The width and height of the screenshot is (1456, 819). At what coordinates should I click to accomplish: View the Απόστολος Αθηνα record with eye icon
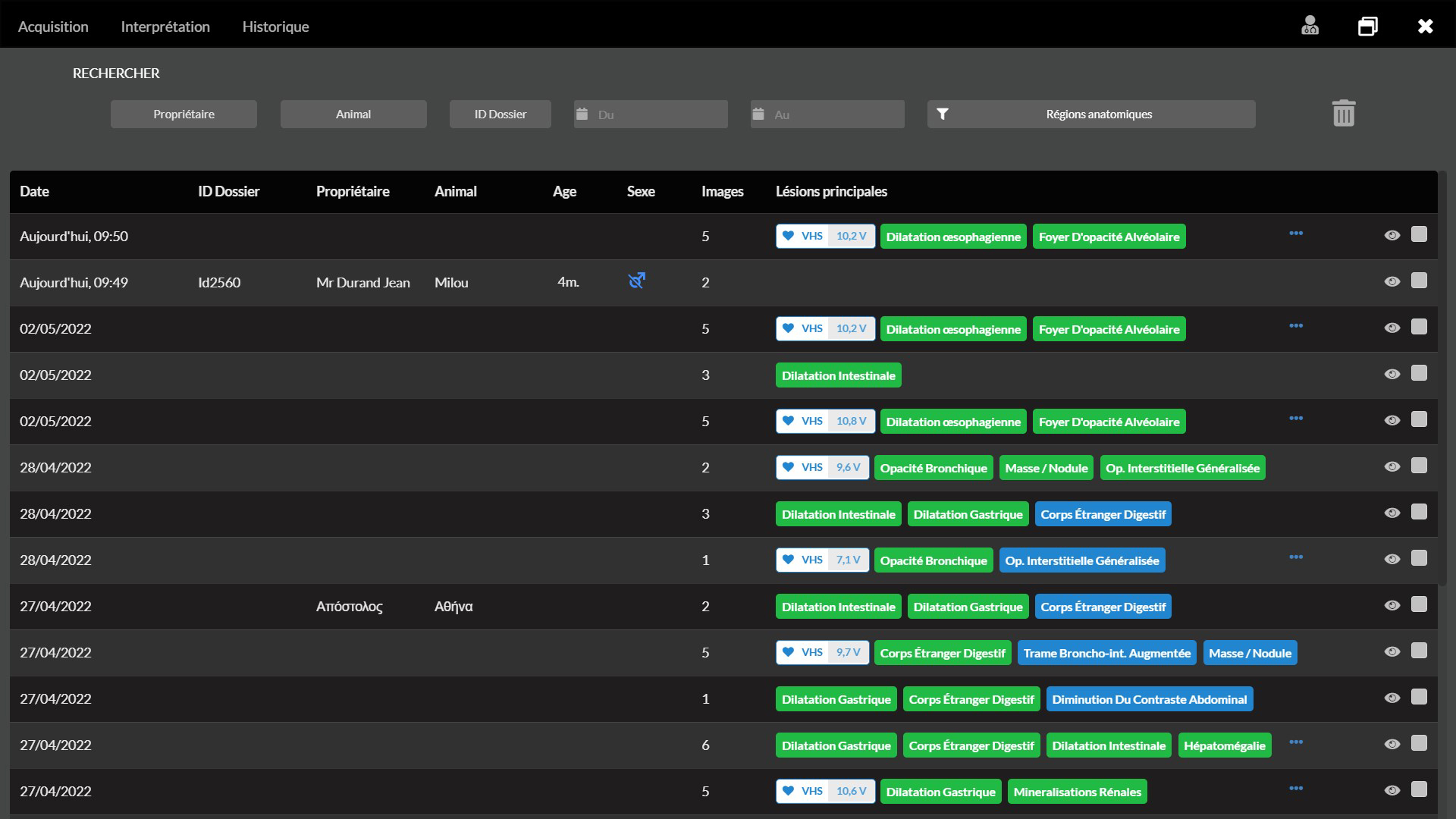click(x=1392, y=605)
